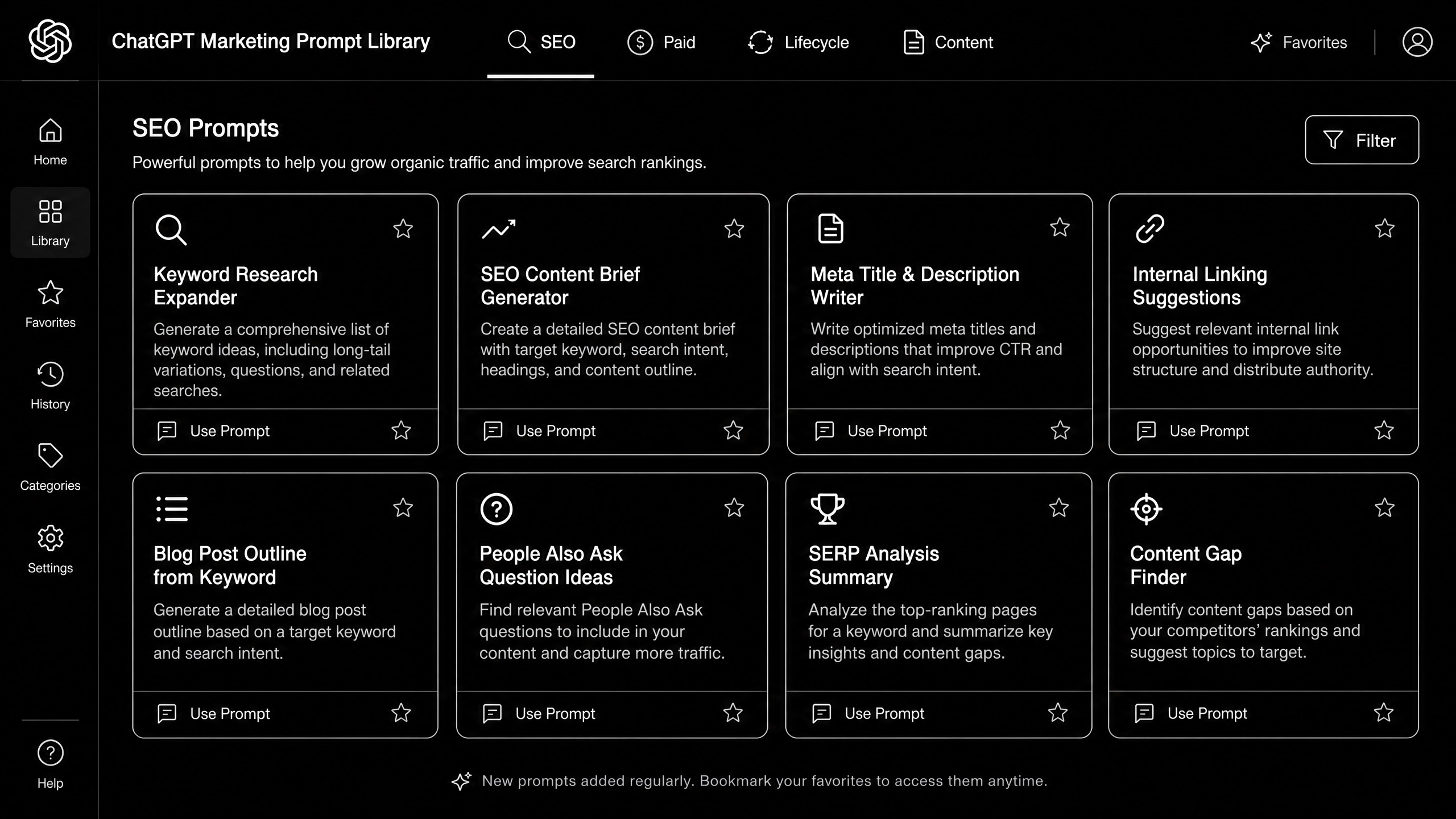Click the Content Gap Finder crosshair icon

click(x=1146, y=509)
